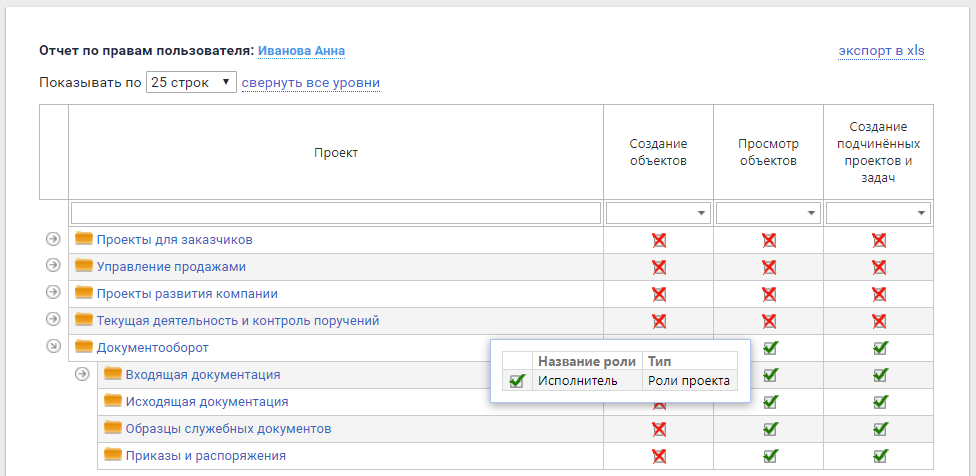Open the Входящая документация project link

(202, 374)
